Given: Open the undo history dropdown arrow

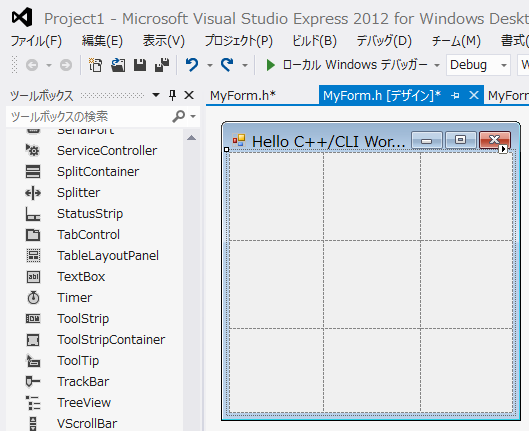Looking at the screenshot, I should point(210,65).
